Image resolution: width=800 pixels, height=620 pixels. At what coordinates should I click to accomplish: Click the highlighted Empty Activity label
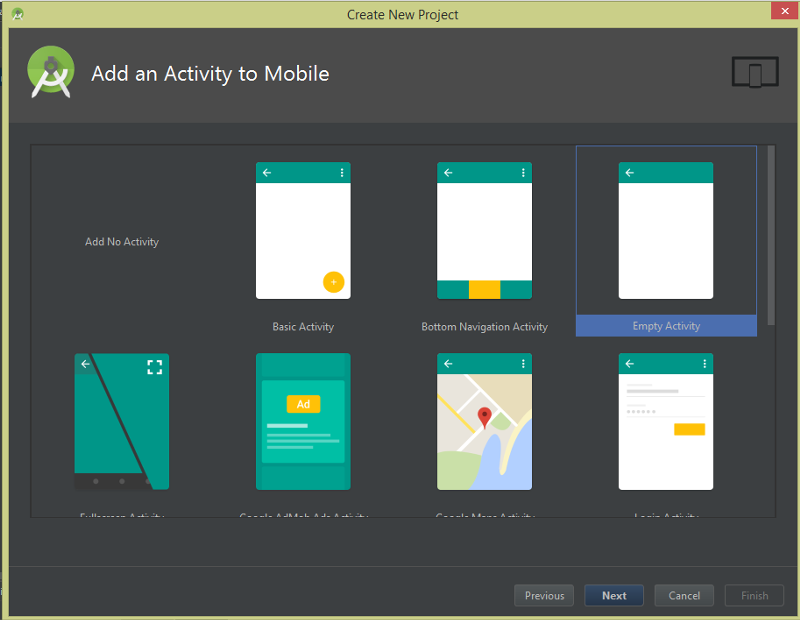[x=666, y=326]
